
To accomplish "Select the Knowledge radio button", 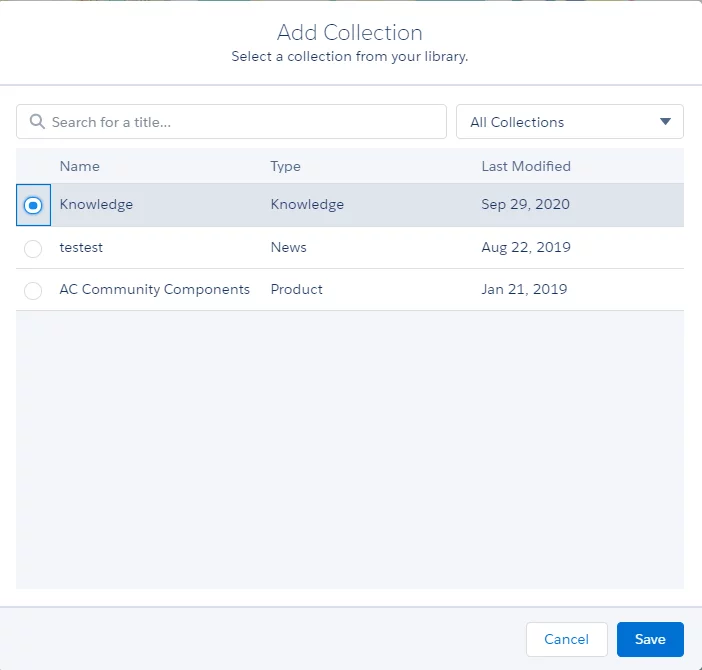I will pyautogui.click(x=33, y=205).
